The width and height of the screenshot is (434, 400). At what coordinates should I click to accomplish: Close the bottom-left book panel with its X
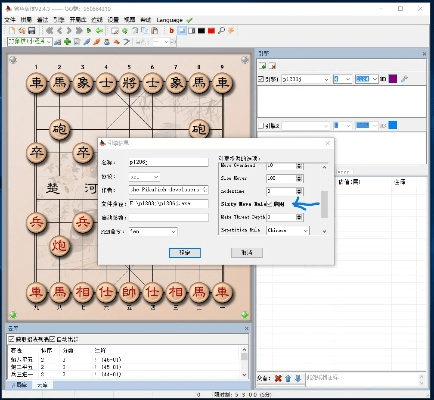point(246,328)
